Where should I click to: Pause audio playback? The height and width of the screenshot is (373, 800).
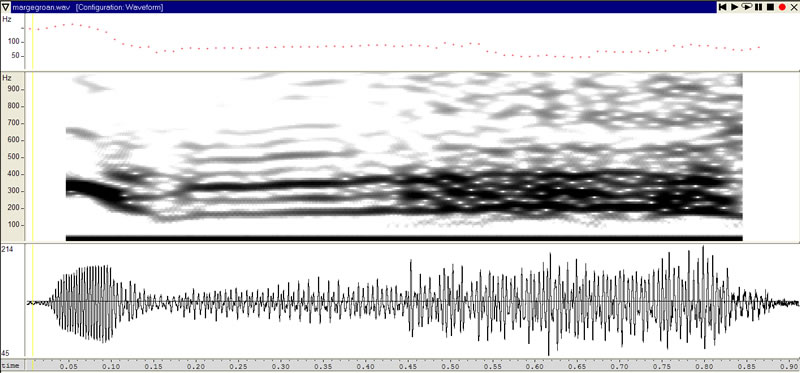pos(759,7)
